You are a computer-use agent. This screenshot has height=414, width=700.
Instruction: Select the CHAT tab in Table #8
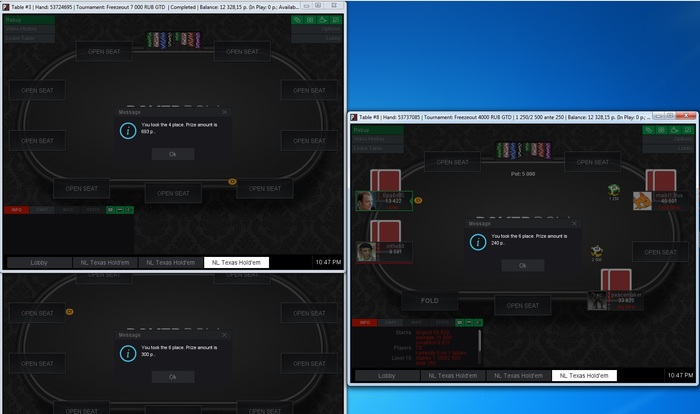(x=391, y=322)
